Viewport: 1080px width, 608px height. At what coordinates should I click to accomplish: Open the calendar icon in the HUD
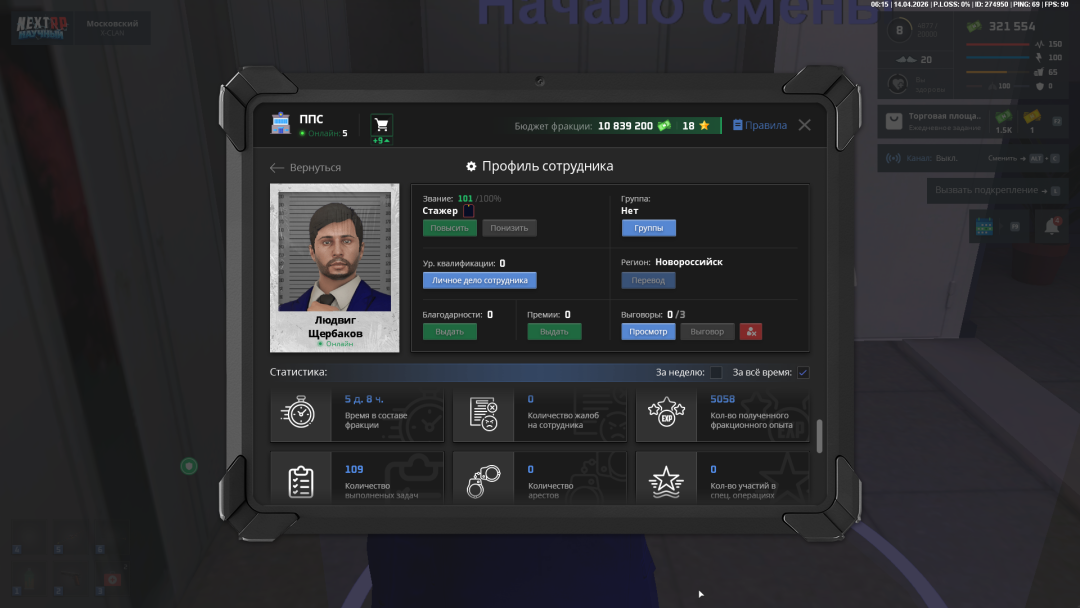coord(983,227)
